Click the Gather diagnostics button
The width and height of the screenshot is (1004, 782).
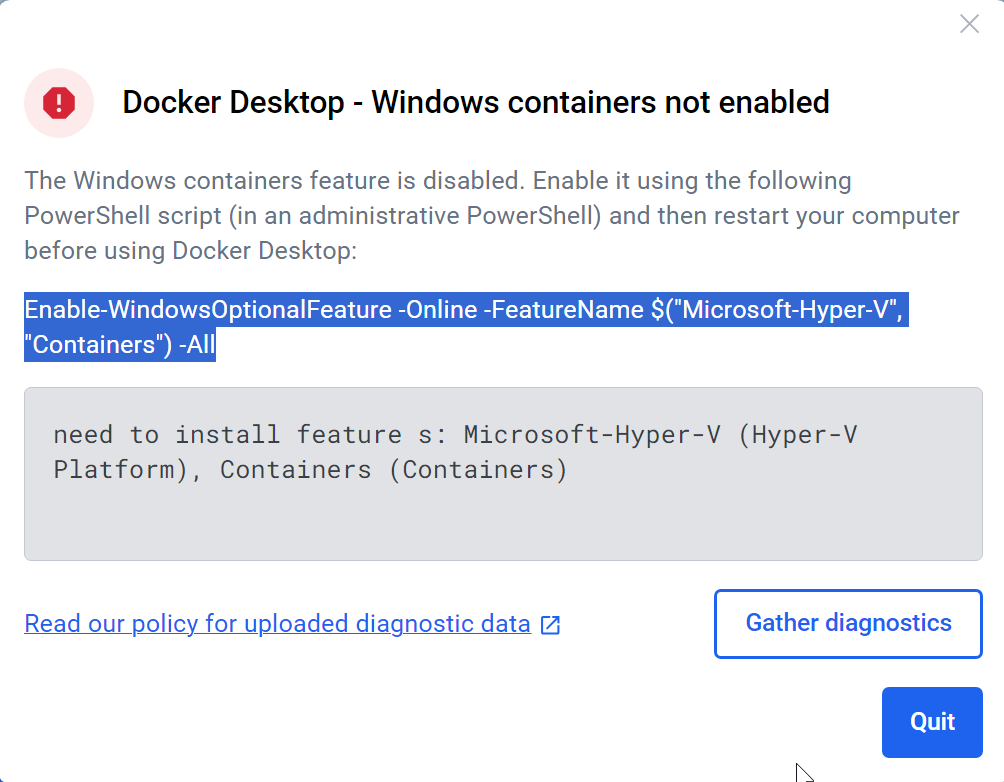tap(848, 623)
